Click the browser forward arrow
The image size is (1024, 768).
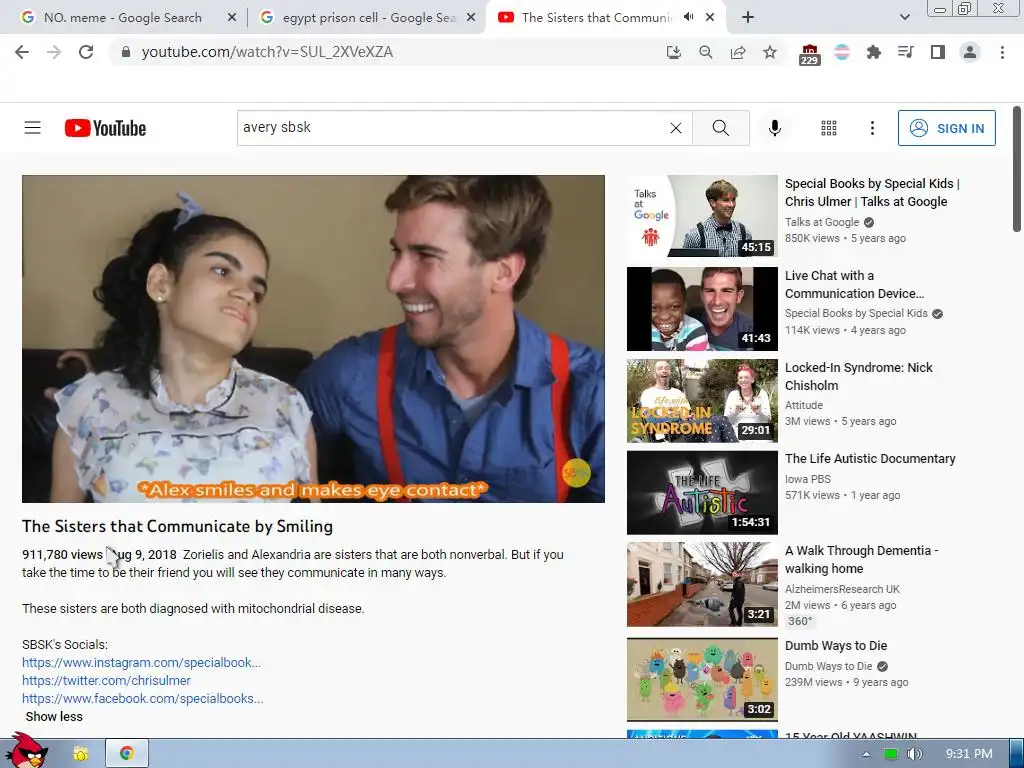pos(54,52)
